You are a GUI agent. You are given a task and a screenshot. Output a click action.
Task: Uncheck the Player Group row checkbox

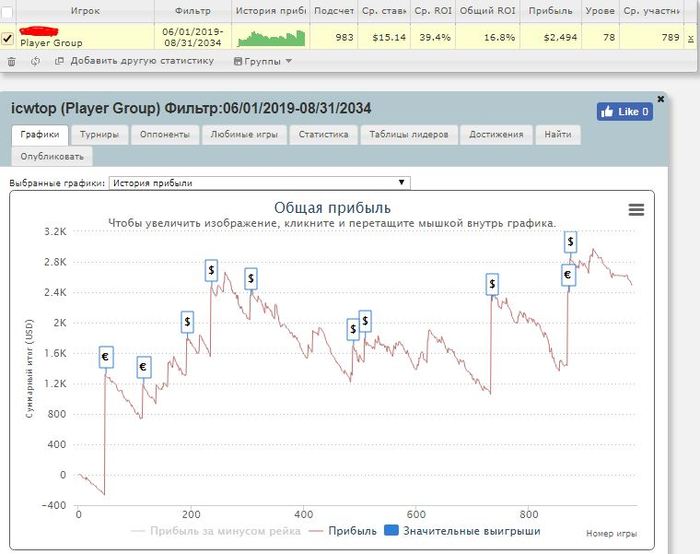coord(7,37)
